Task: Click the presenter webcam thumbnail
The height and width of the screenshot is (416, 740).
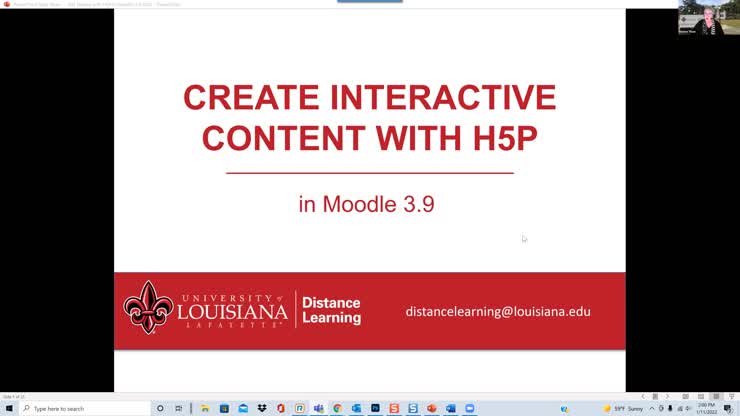Action: click(709, 17)
